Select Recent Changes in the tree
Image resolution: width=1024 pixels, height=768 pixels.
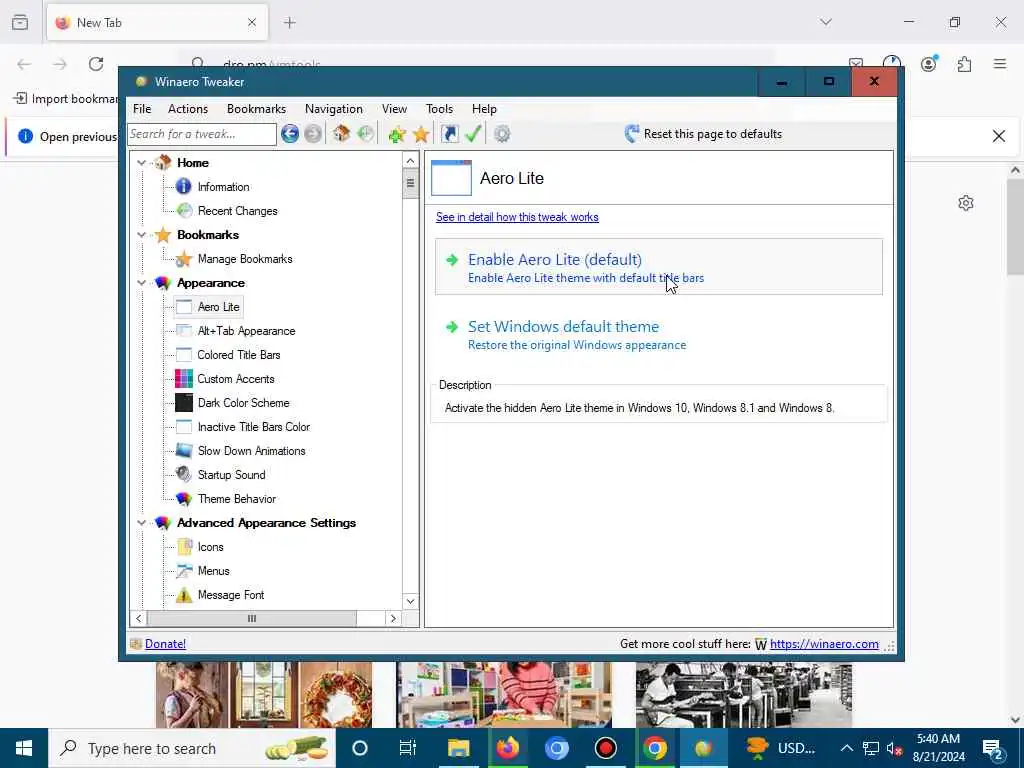[237, 211]
